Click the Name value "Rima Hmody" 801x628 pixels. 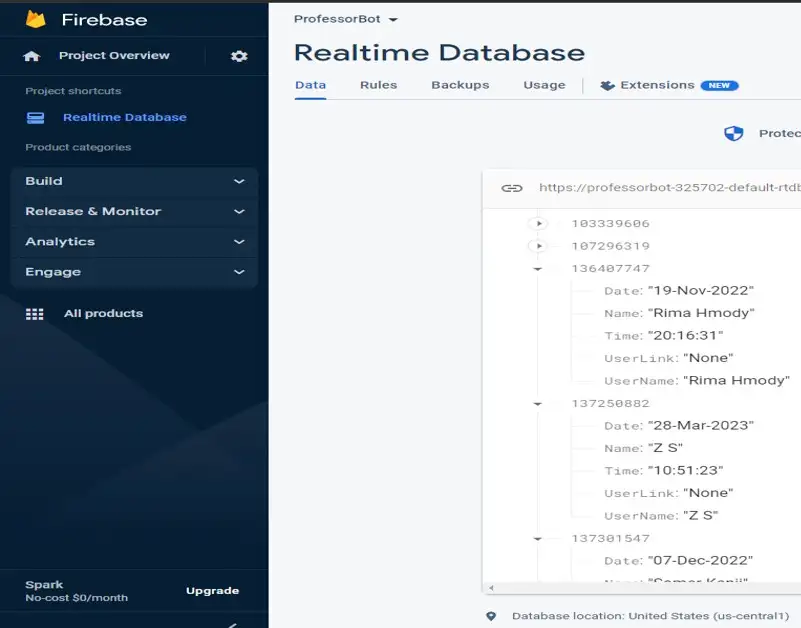click(x=701, y=313)
